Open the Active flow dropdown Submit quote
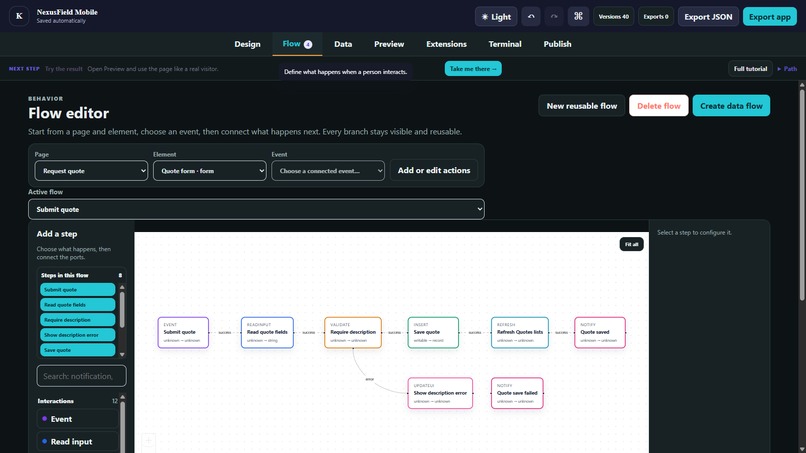 [256, 209]
